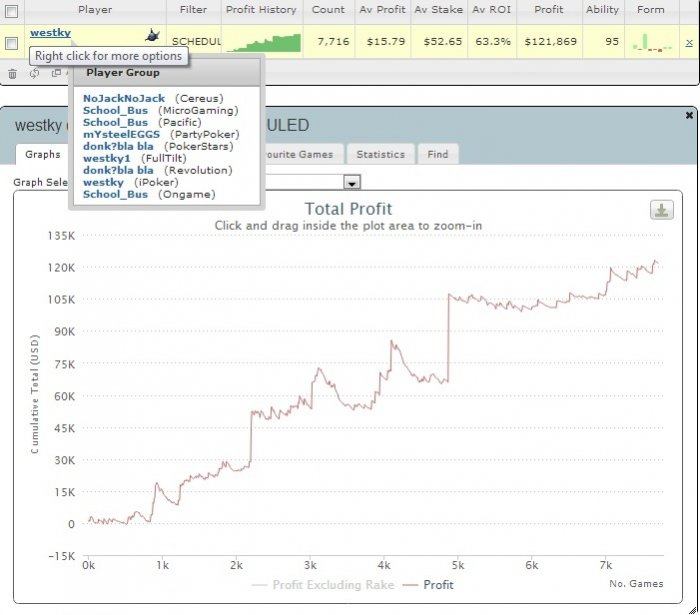This screenshot has width=700, height=615.
Task: Open the Find tab
Action: click(438, 154)
